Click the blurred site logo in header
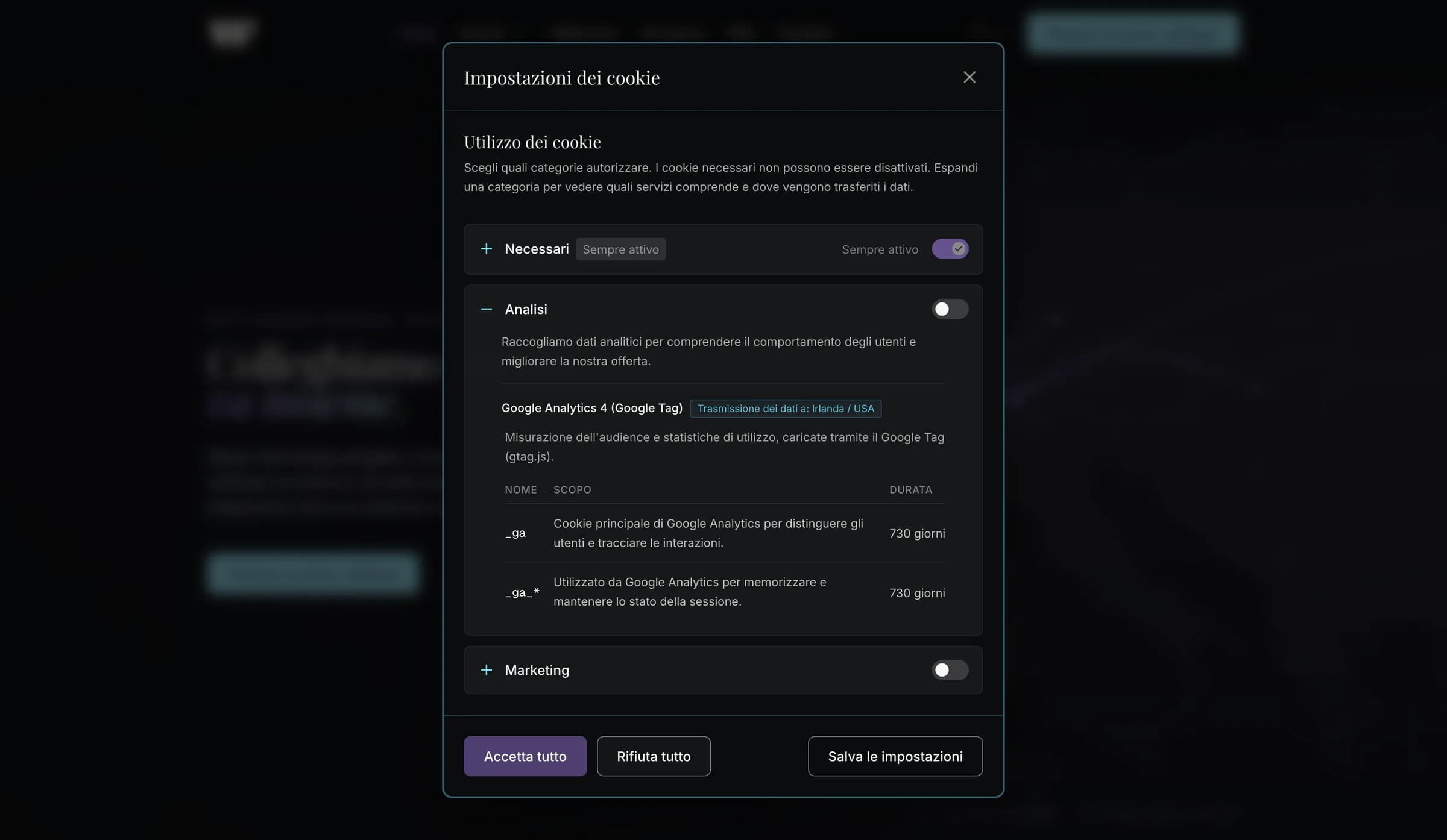The height and width of the screenshot is (840, 1447). (x=233, y=33)
